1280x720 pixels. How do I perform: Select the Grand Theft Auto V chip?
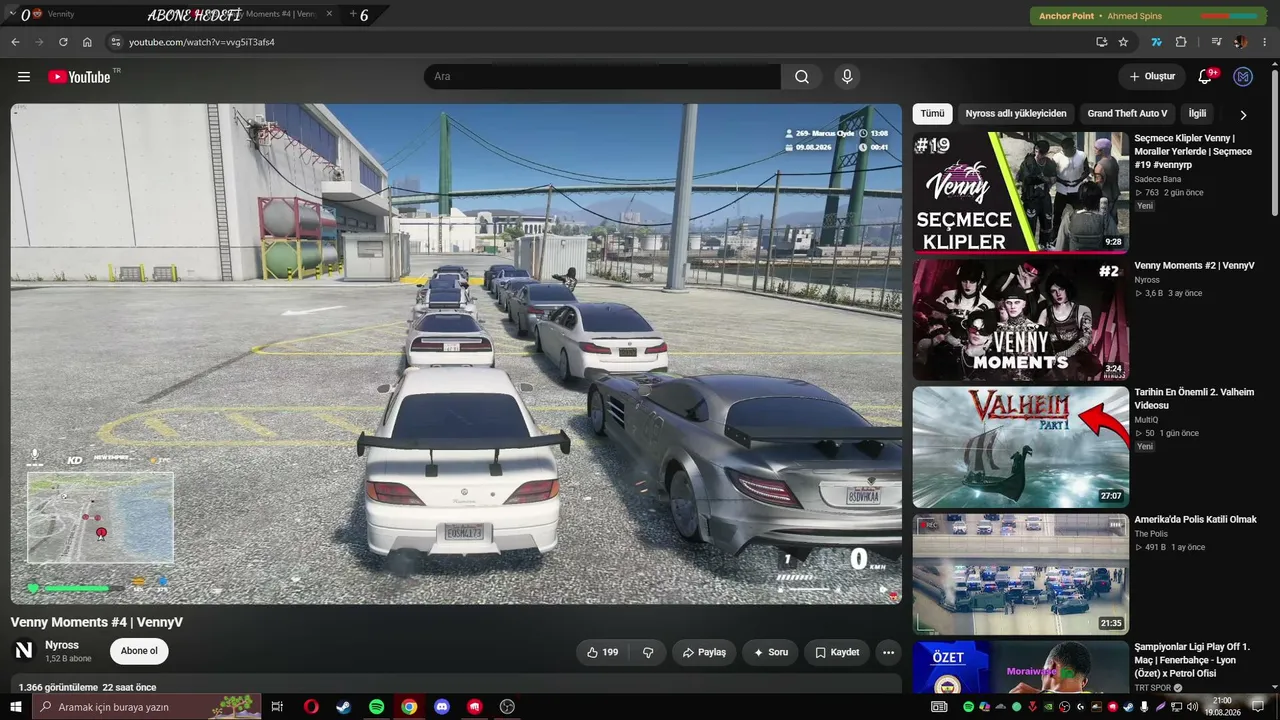tap(1127, 114)
